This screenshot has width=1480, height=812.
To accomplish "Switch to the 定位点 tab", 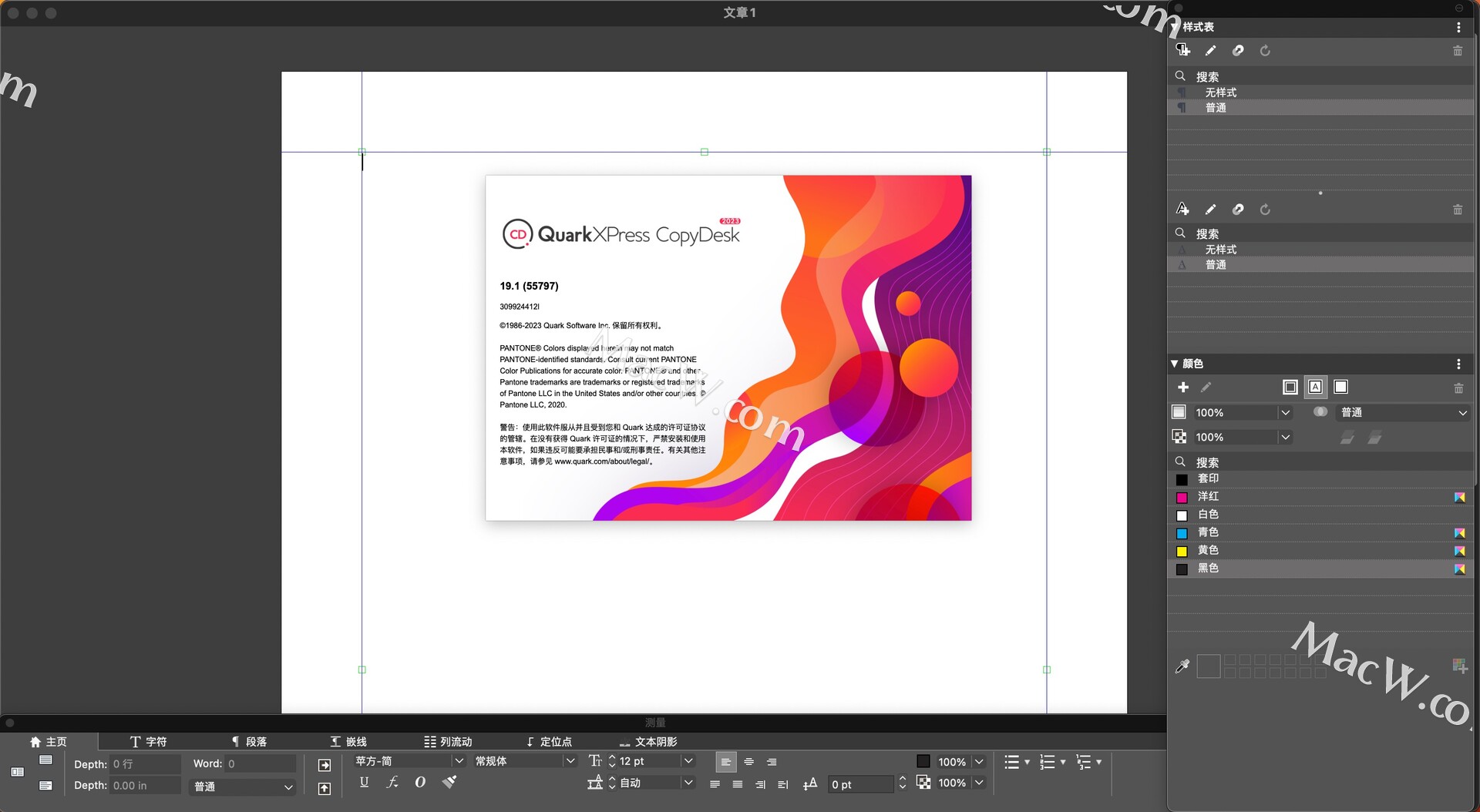I will tap(549, 742).
